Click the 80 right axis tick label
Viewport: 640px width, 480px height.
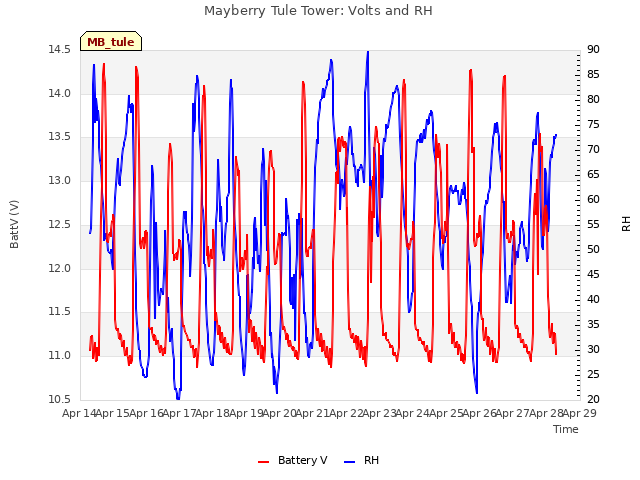pyautogui.click(x=593, y=100)
